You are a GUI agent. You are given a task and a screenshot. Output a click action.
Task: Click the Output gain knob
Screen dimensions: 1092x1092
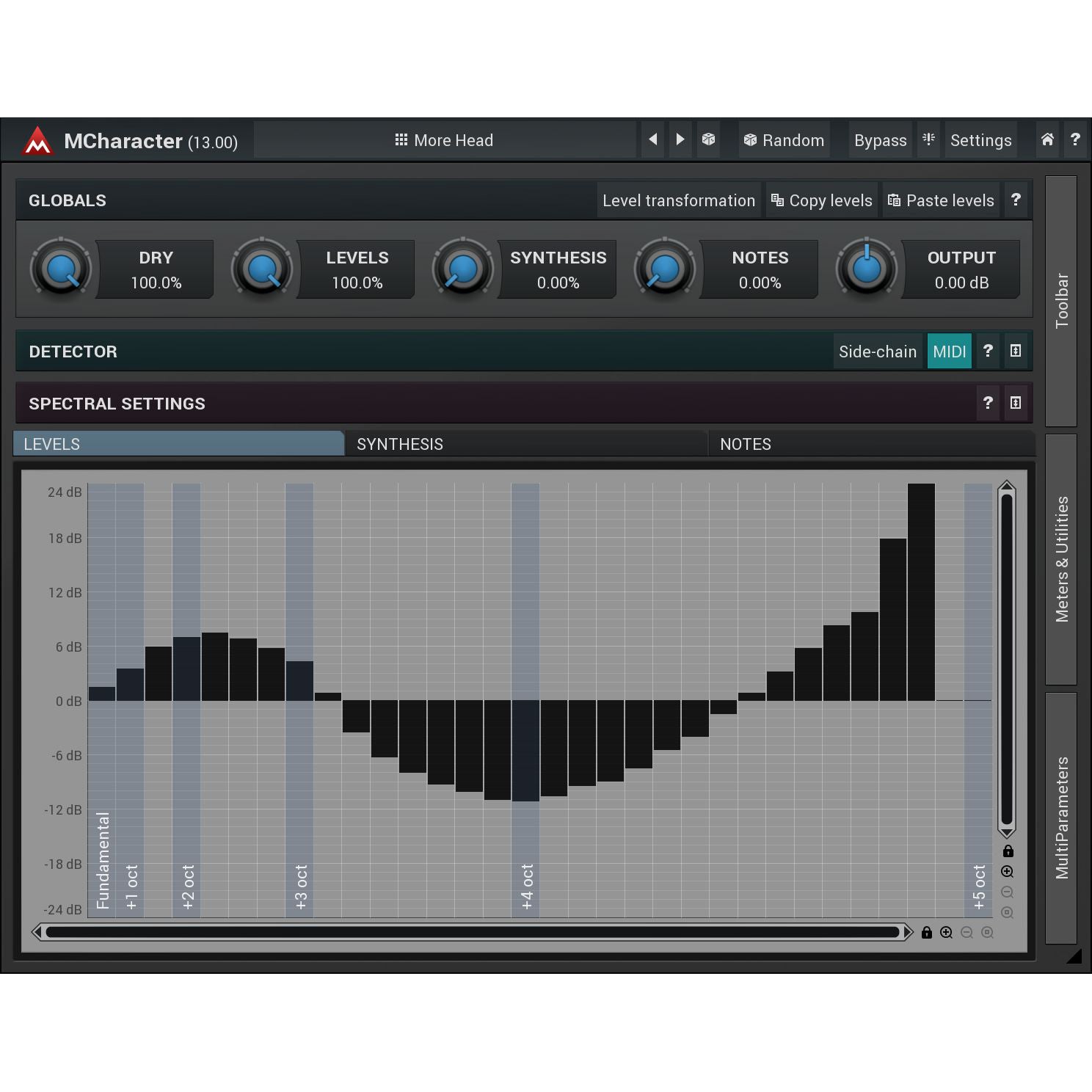click(x=867, y=269)
